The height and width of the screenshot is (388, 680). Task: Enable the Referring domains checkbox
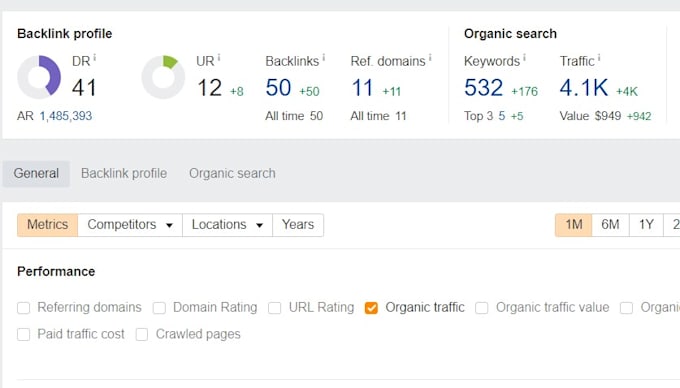pos(23,308)
